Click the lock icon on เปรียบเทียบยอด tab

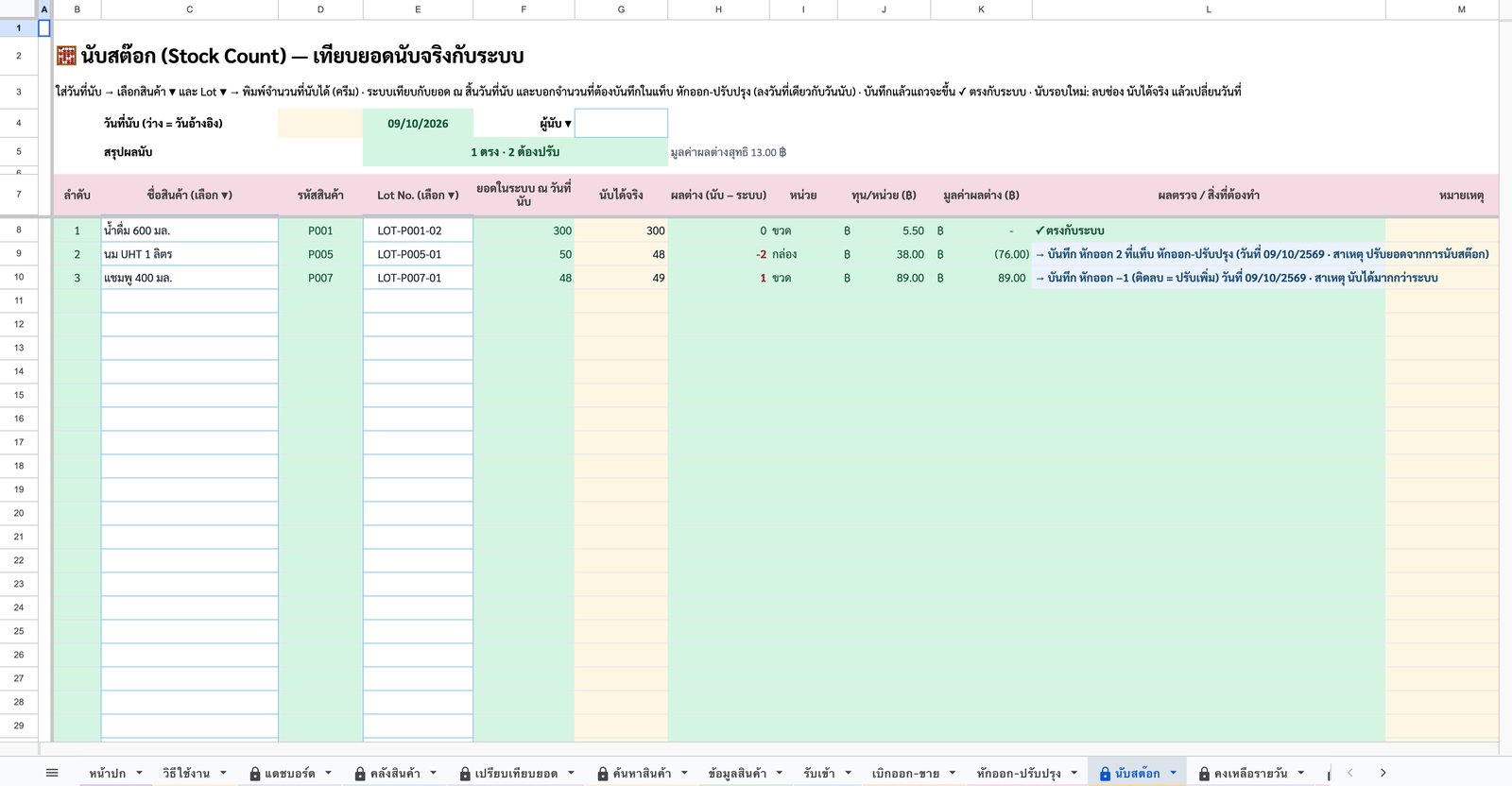click(x=465, y=774)
